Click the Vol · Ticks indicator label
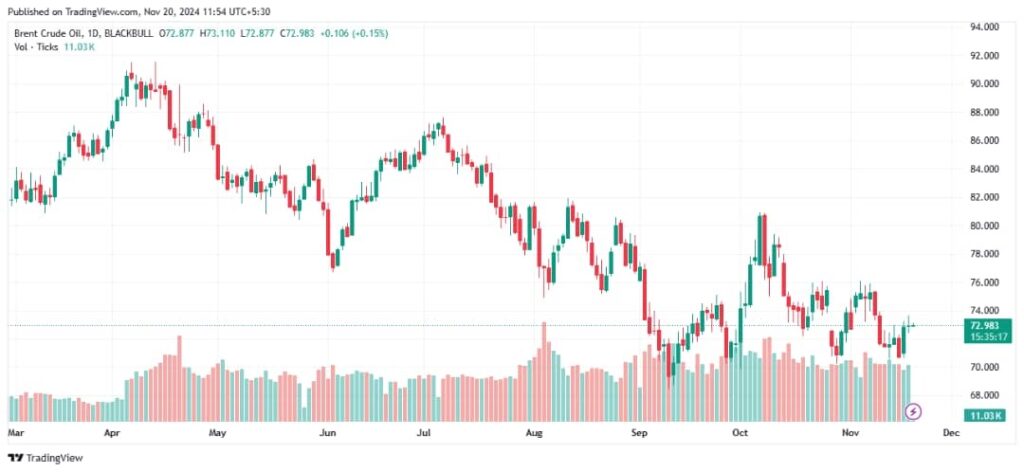 35,46
